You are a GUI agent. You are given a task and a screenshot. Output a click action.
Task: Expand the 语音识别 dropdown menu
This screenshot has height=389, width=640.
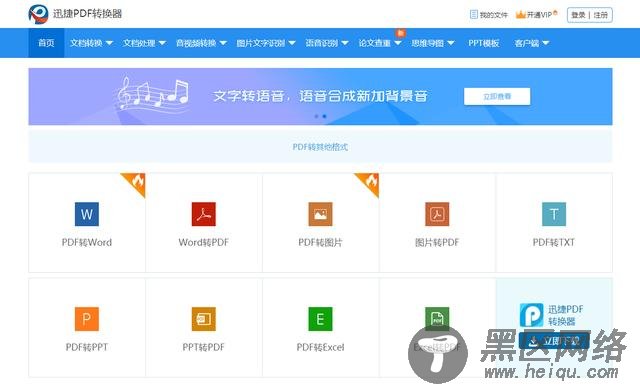click(327, 43)
